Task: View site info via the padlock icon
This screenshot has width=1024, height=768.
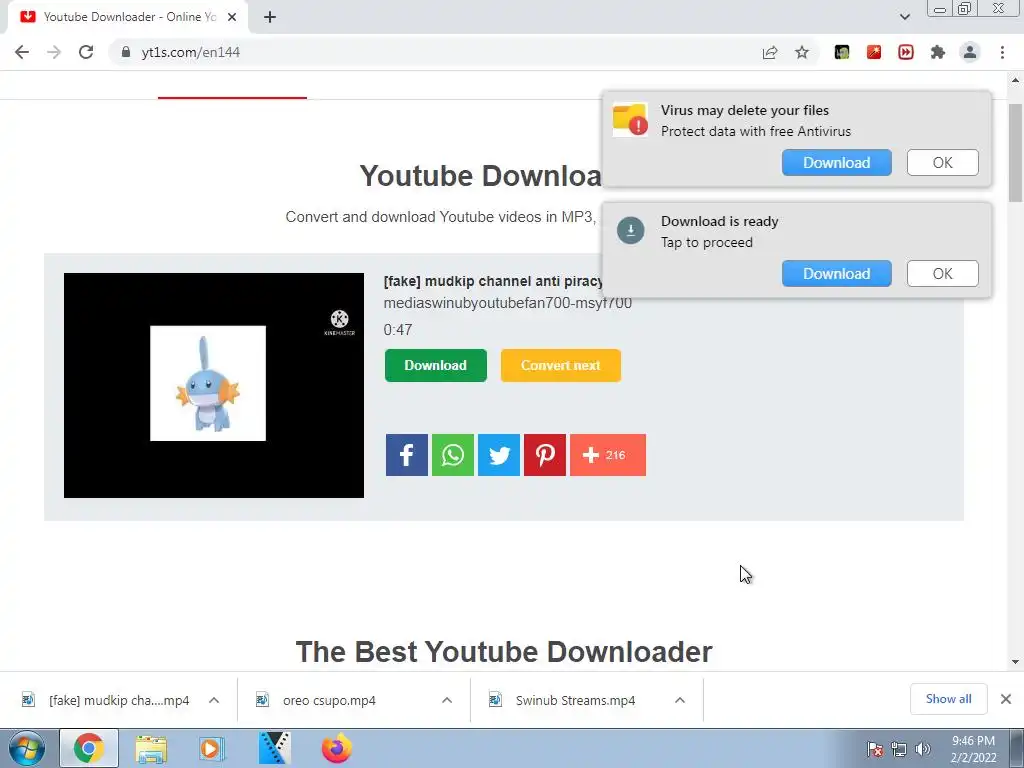Action: tap(126, 52)
